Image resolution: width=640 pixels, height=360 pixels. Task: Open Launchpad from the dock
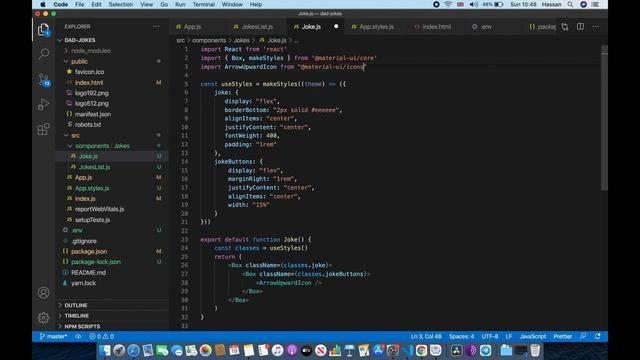[119, 350]
